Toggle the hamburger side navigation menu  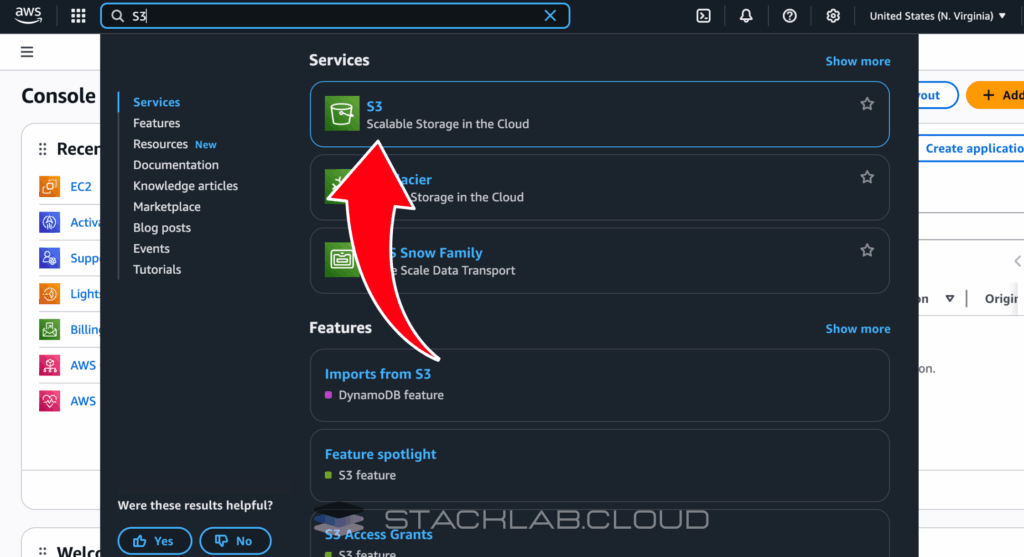[x=27, y=52]
